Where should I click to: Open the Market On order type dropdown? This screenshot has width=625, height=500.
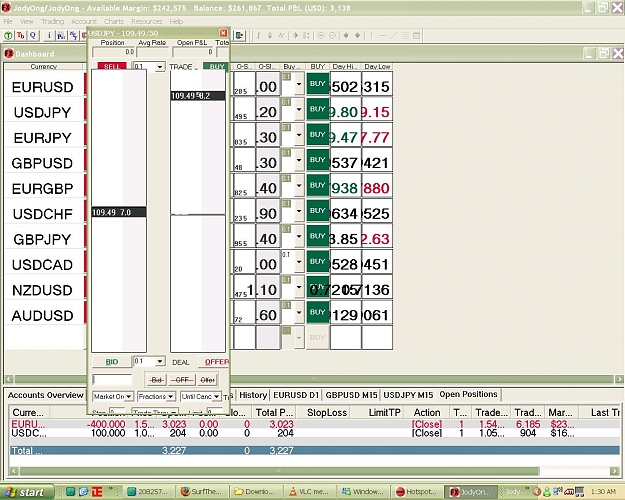[x=129, y=396]
